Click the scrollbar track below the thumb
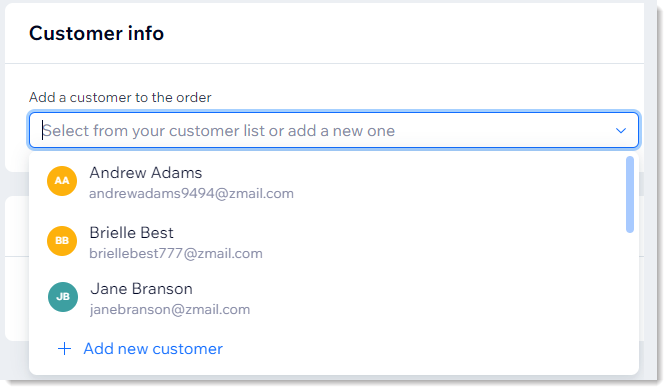This screenshot has width=669, height=392. (630, 301)
